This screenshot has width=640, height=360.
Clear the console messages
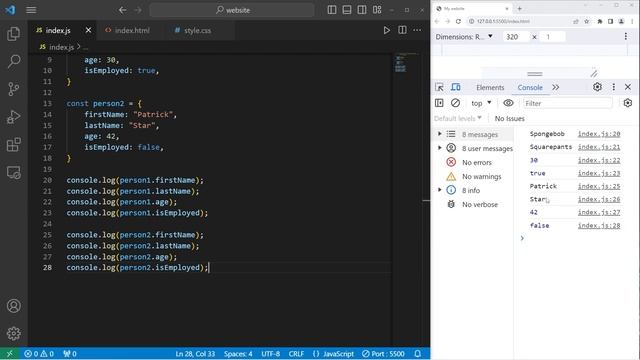tap(456, 103)
